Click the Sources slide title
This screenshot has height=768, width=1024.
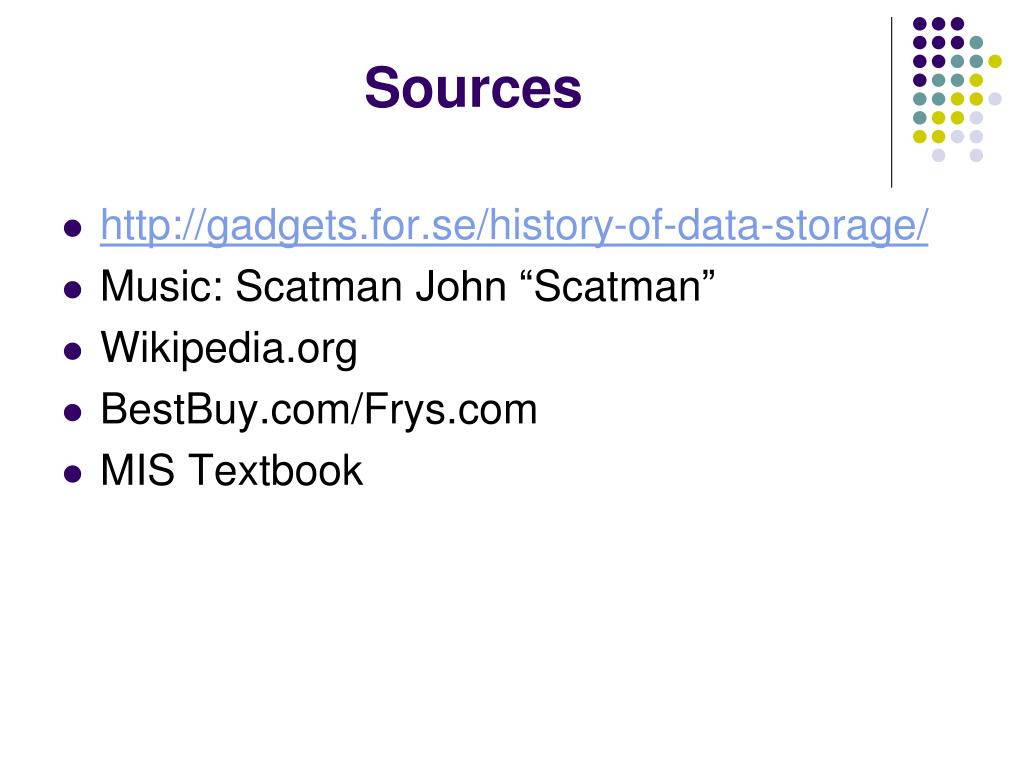(473, 88)
